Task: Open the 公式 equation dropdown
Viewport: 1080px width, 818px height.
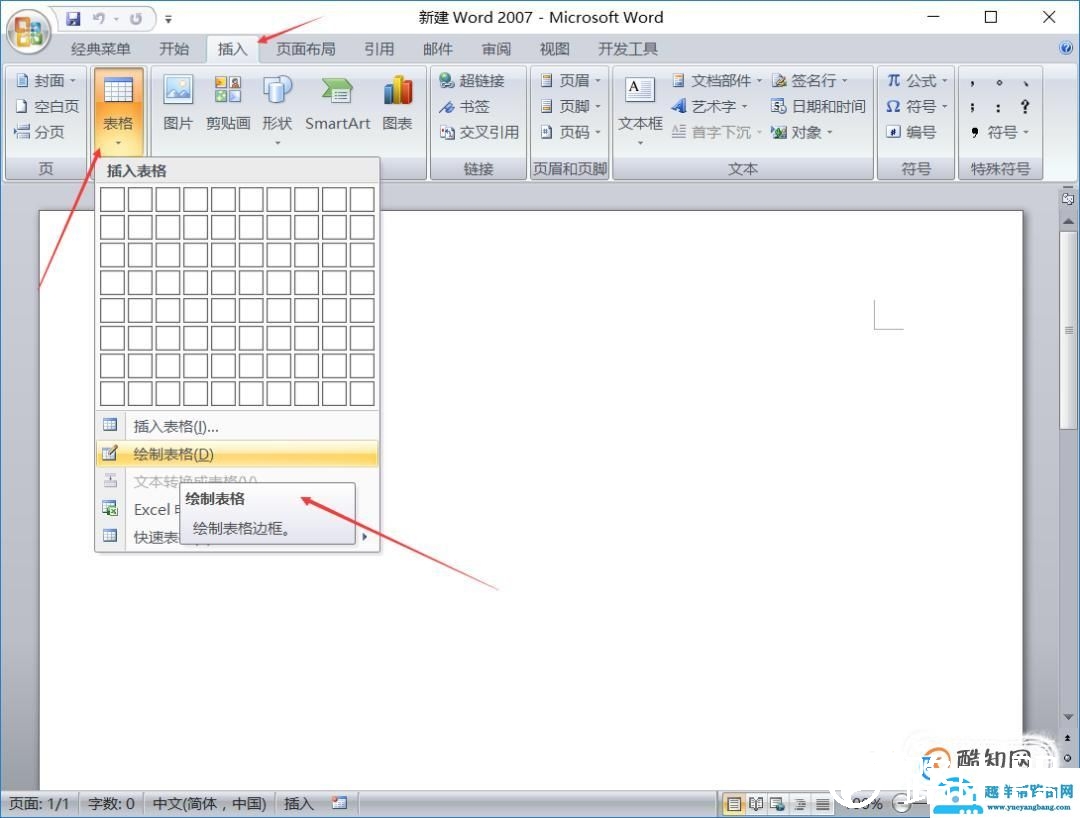Action: click(917, 81)
